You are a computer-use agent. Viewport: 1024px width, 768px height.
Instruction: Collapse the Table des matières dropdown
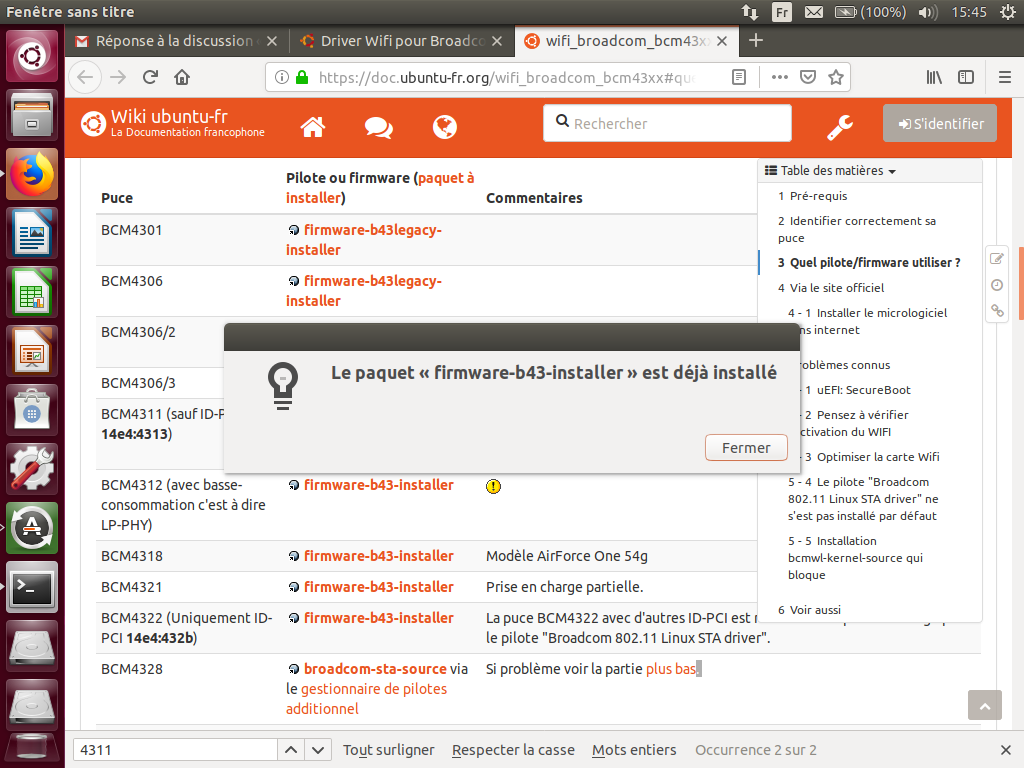click(x=831, y=170)
